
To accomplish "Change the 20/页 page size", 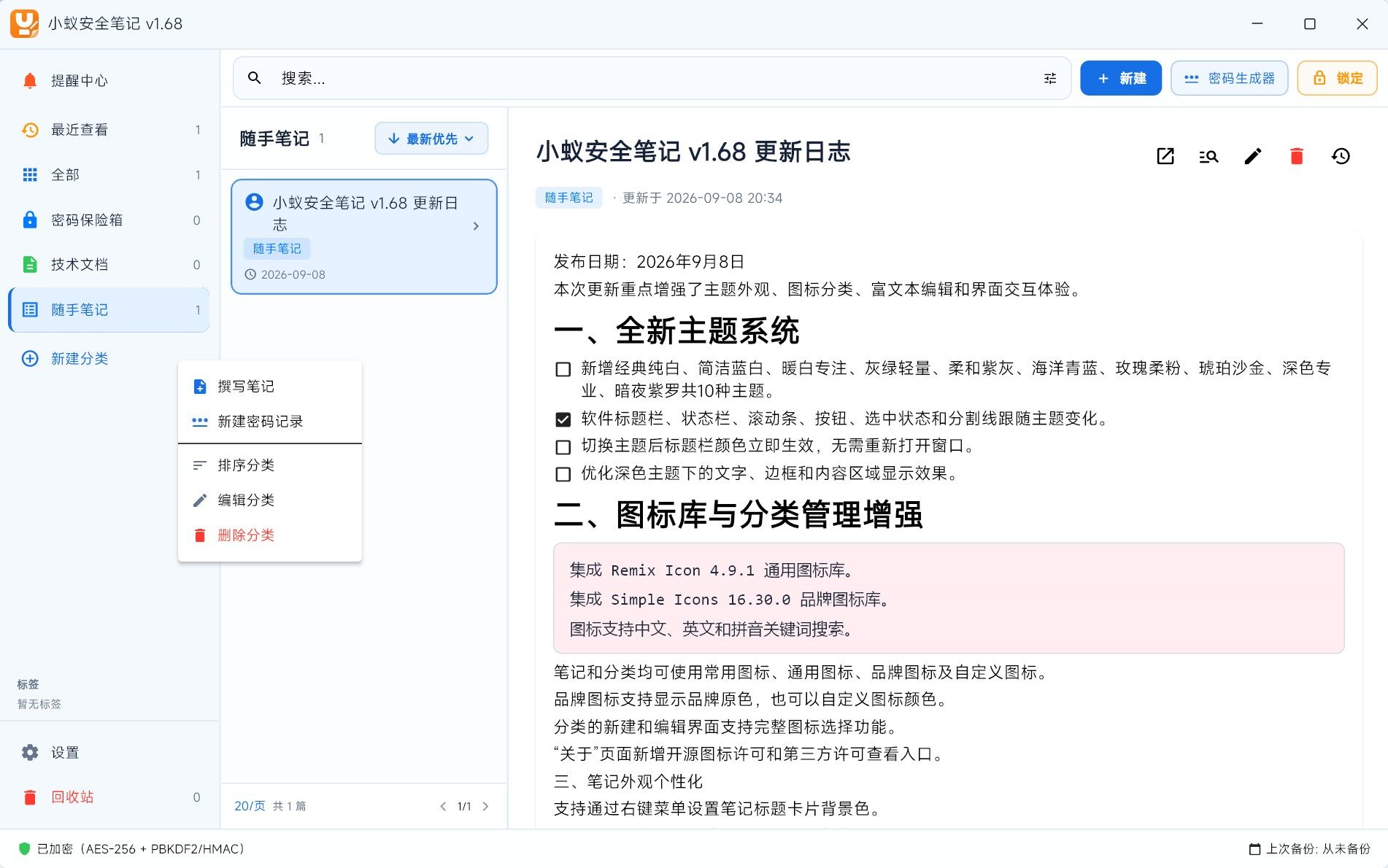I will point(250,806).
